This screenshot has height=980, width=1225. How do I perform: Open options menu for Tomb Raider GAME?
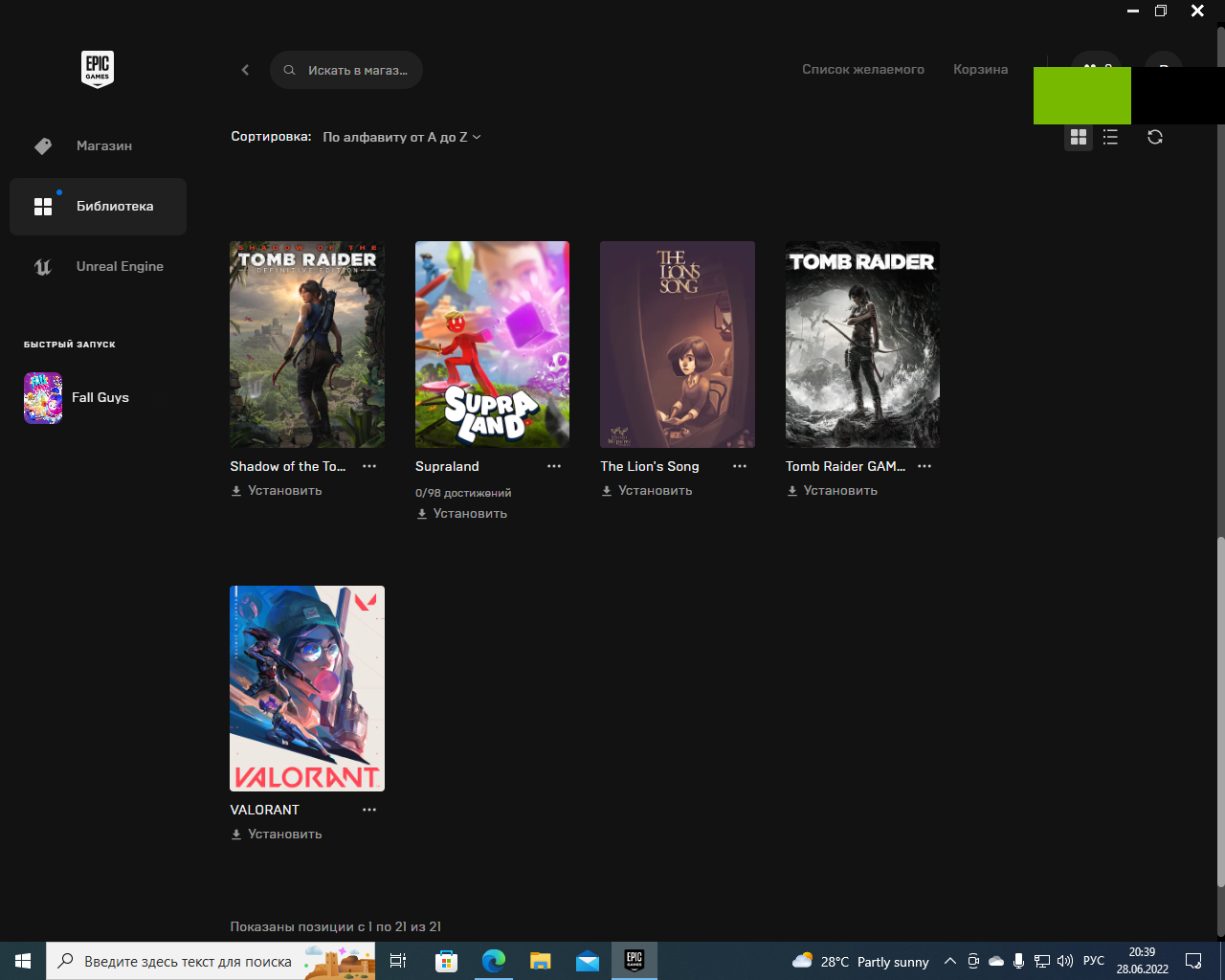tap(924, 466)
